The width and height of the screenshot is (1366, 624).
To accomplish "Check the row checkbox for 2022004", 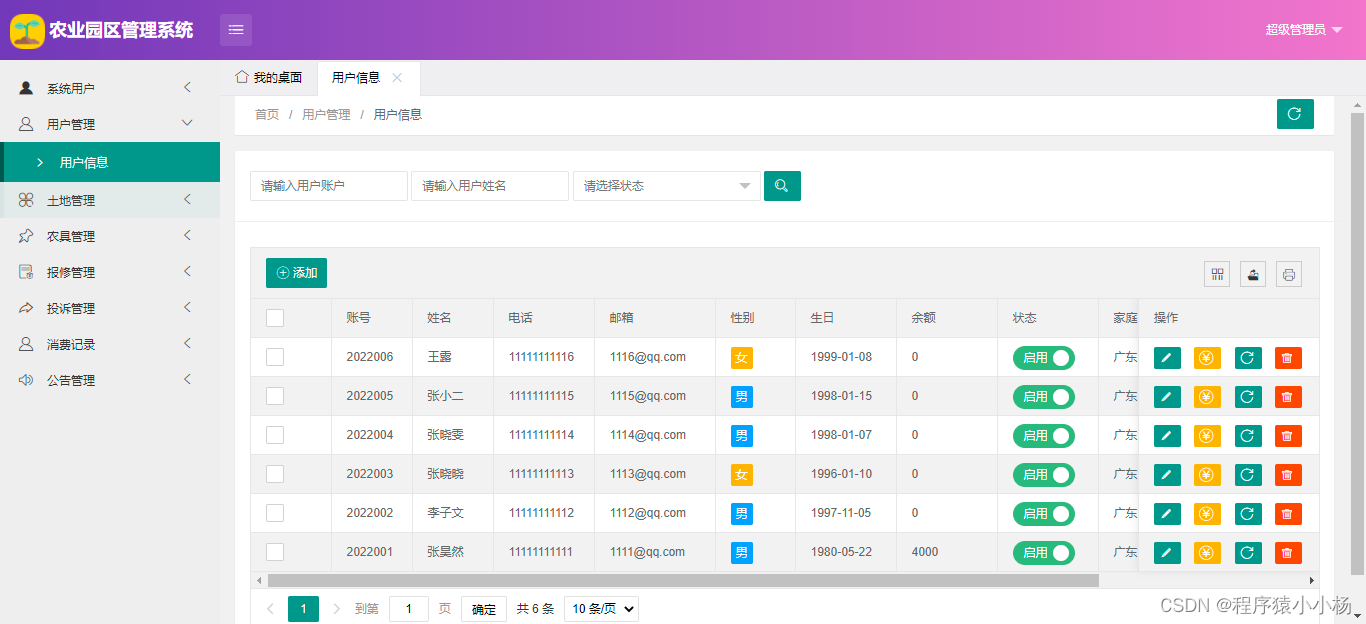I will tap(275, 435).
